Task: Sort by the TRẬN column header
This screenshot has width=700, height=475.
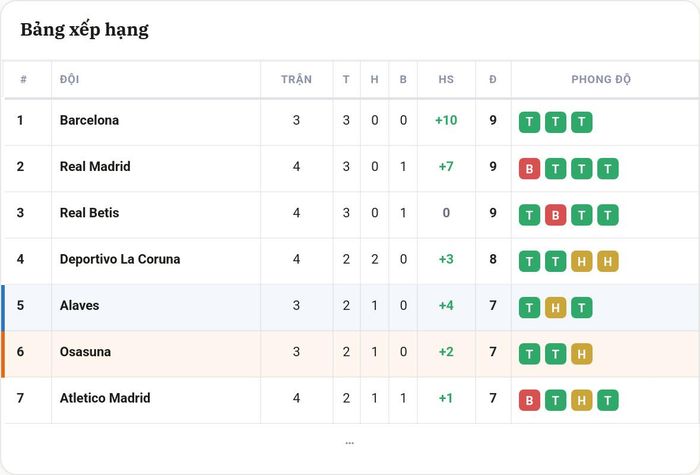Action: coord(296,79)
